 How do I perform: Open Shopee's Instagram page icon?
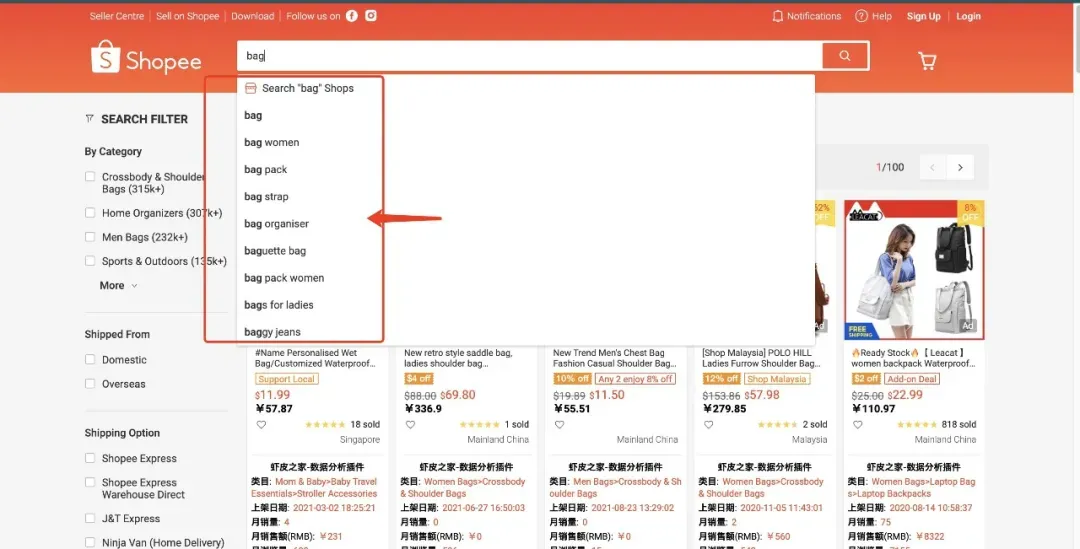point(371,16)
